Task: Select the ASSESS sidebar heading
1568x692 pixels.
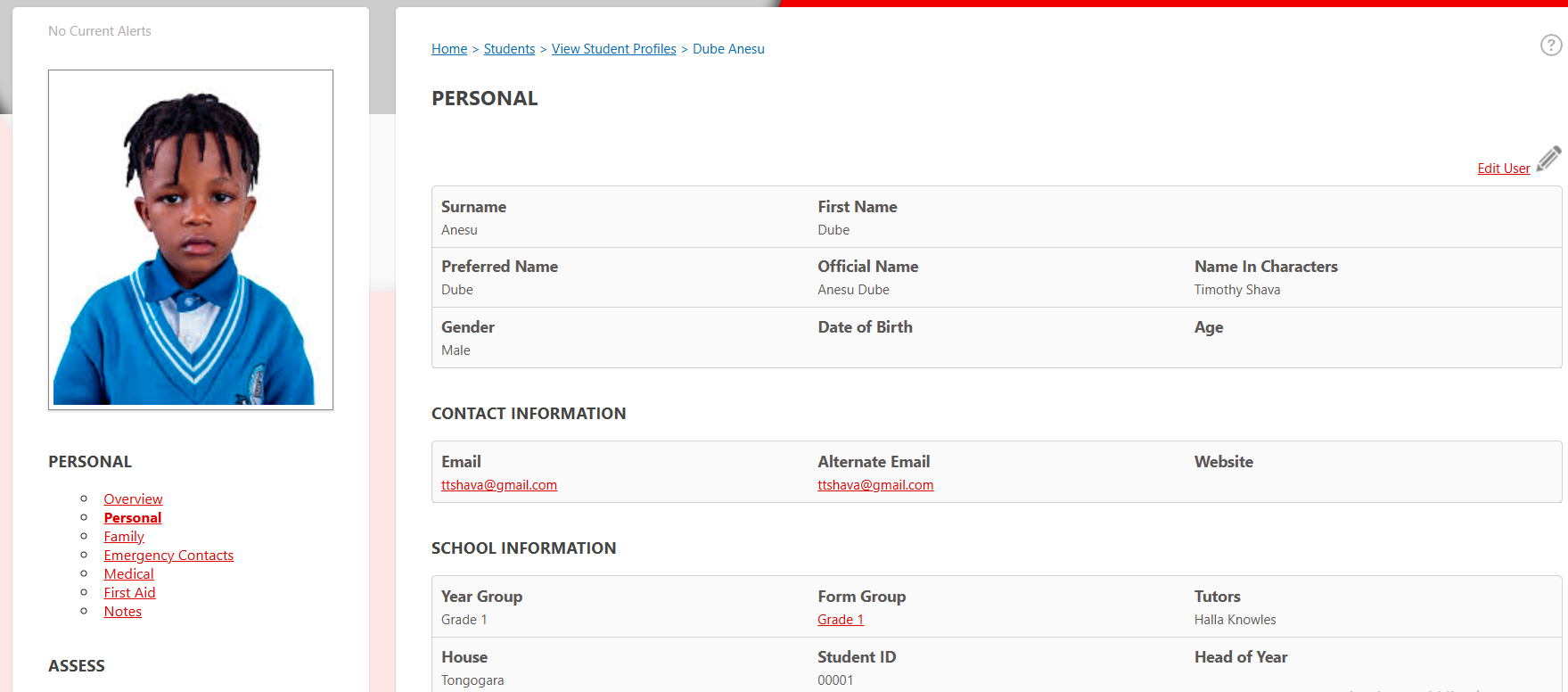Action: (x=77, y=666)
